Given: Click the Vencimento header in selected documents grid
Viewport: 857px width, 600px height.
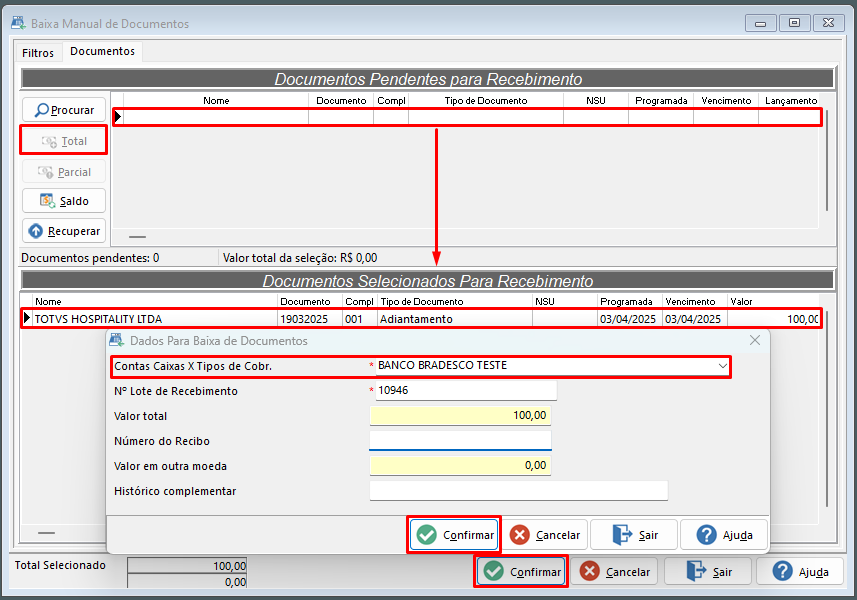Looking at the screenshot, I should [x=695, y=302].
